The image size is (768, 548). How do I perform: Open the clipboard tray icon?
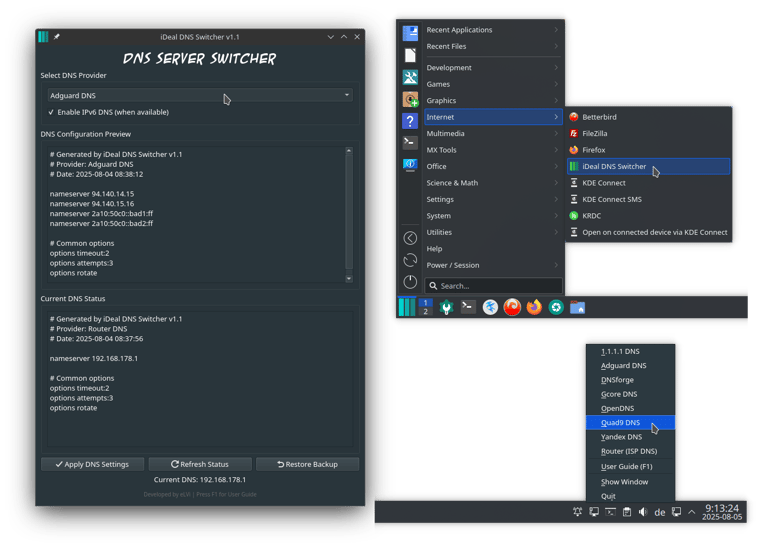[627, 512]
